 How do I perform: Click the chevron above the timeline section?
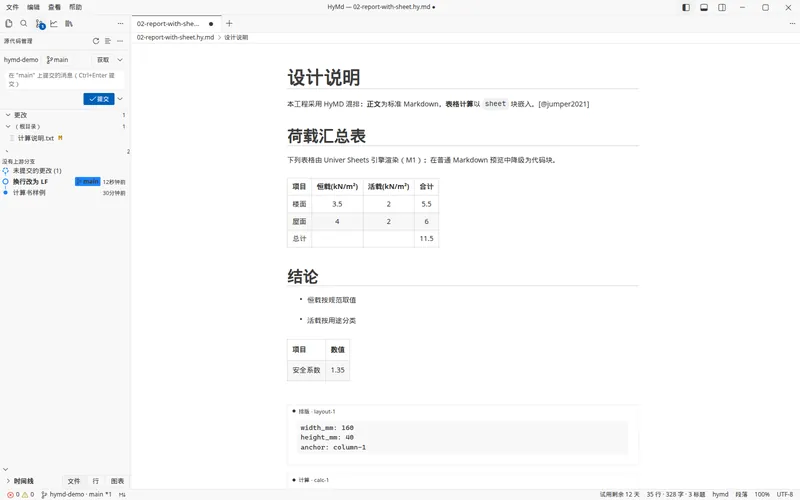tap(6, 469)
